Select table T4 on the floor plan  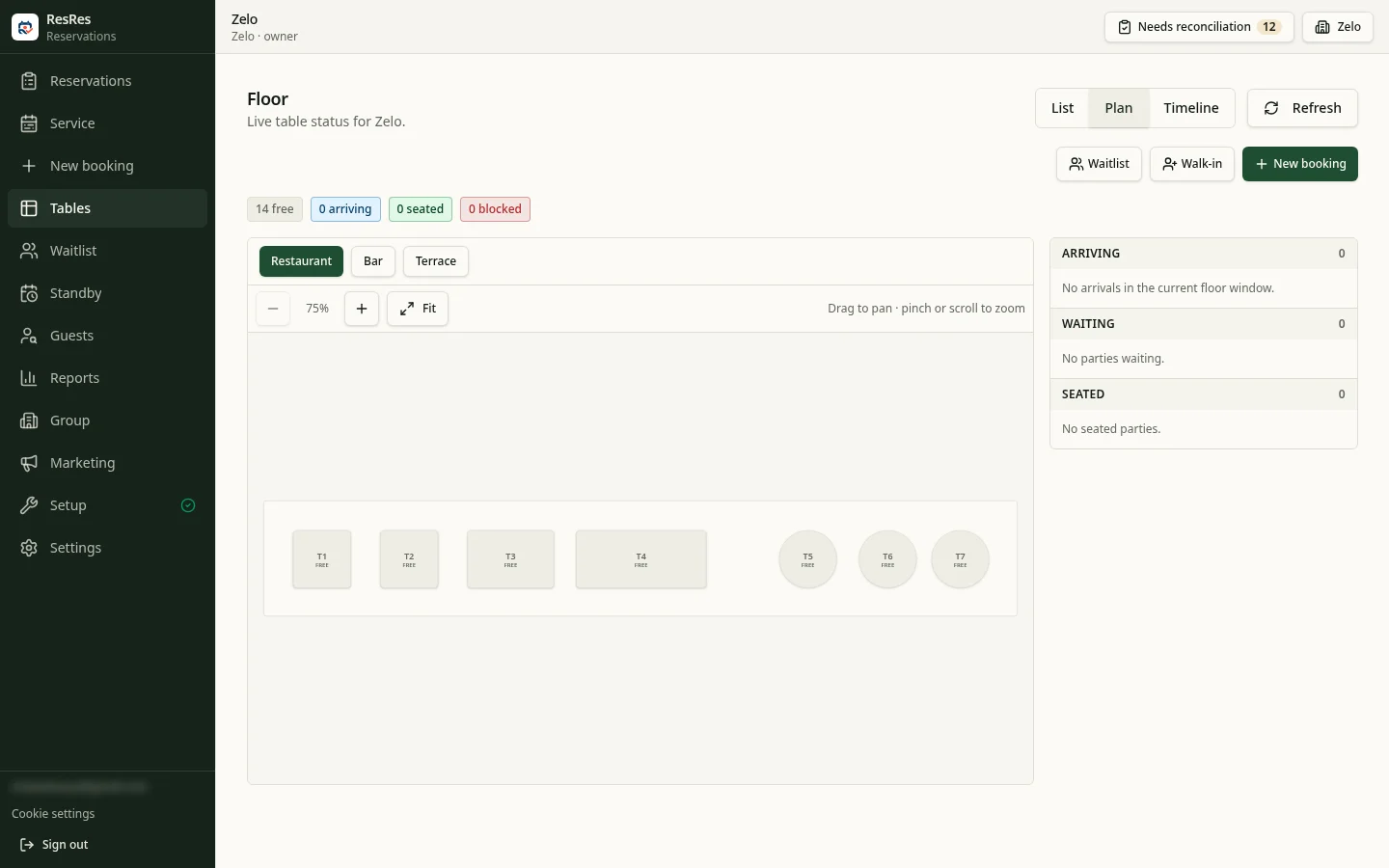tap(641, 559)
